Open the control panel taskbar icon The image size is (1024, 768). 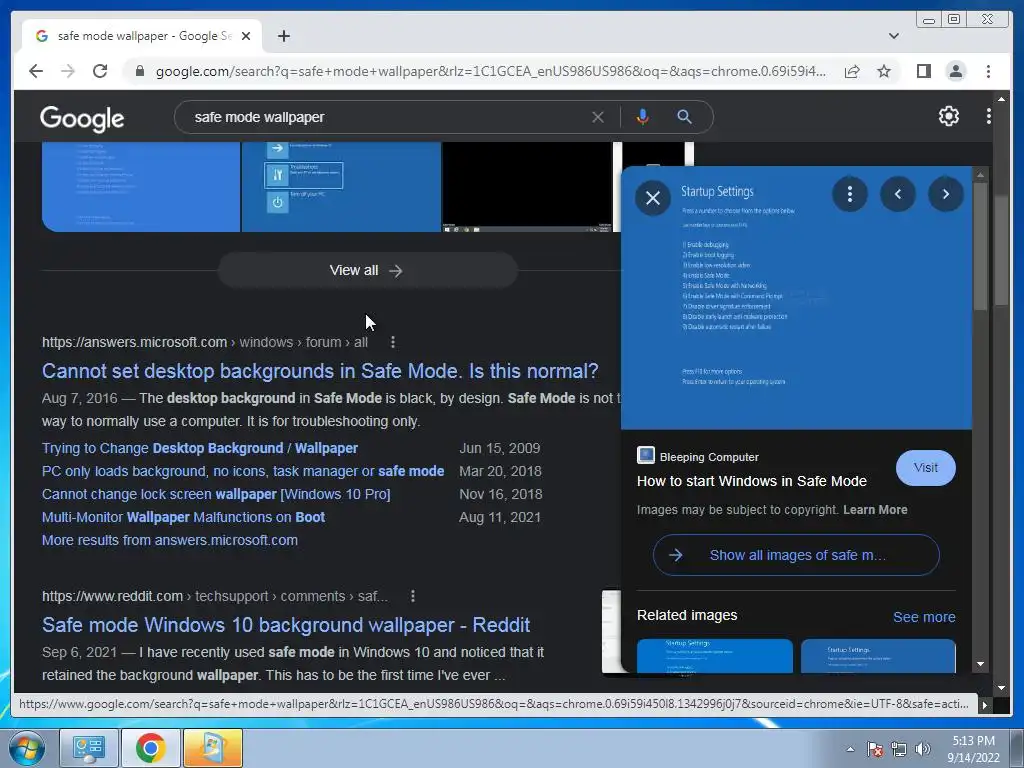click(89, 748)
